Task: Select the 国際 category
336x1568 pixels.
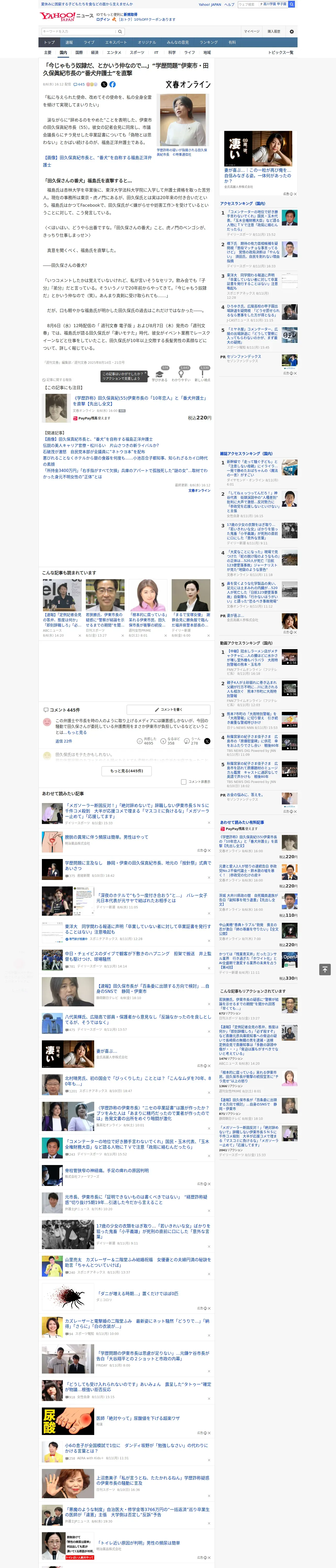Action: click(x=79, y=52)
